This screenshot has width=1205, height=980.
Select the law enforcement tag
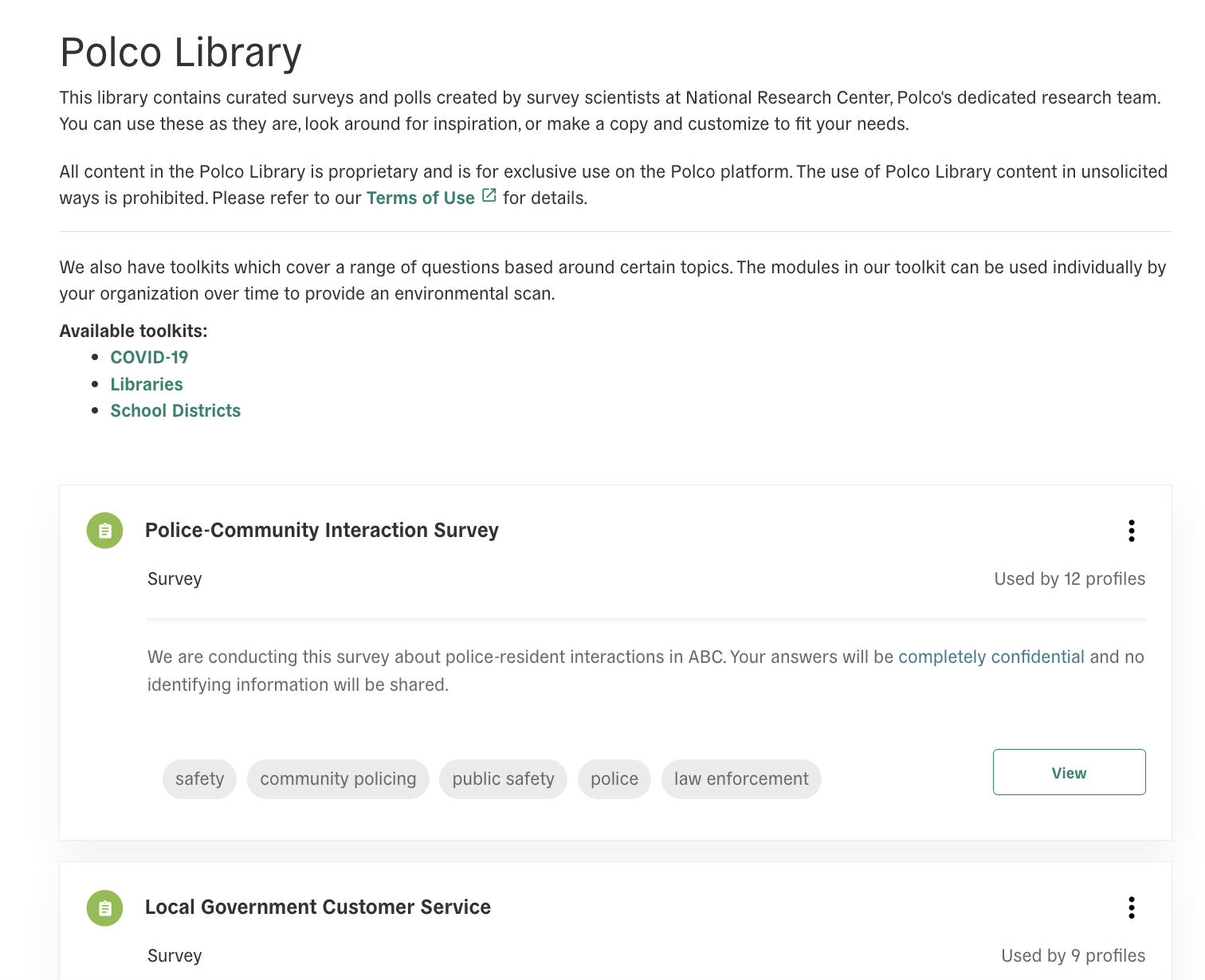[741, 779]
